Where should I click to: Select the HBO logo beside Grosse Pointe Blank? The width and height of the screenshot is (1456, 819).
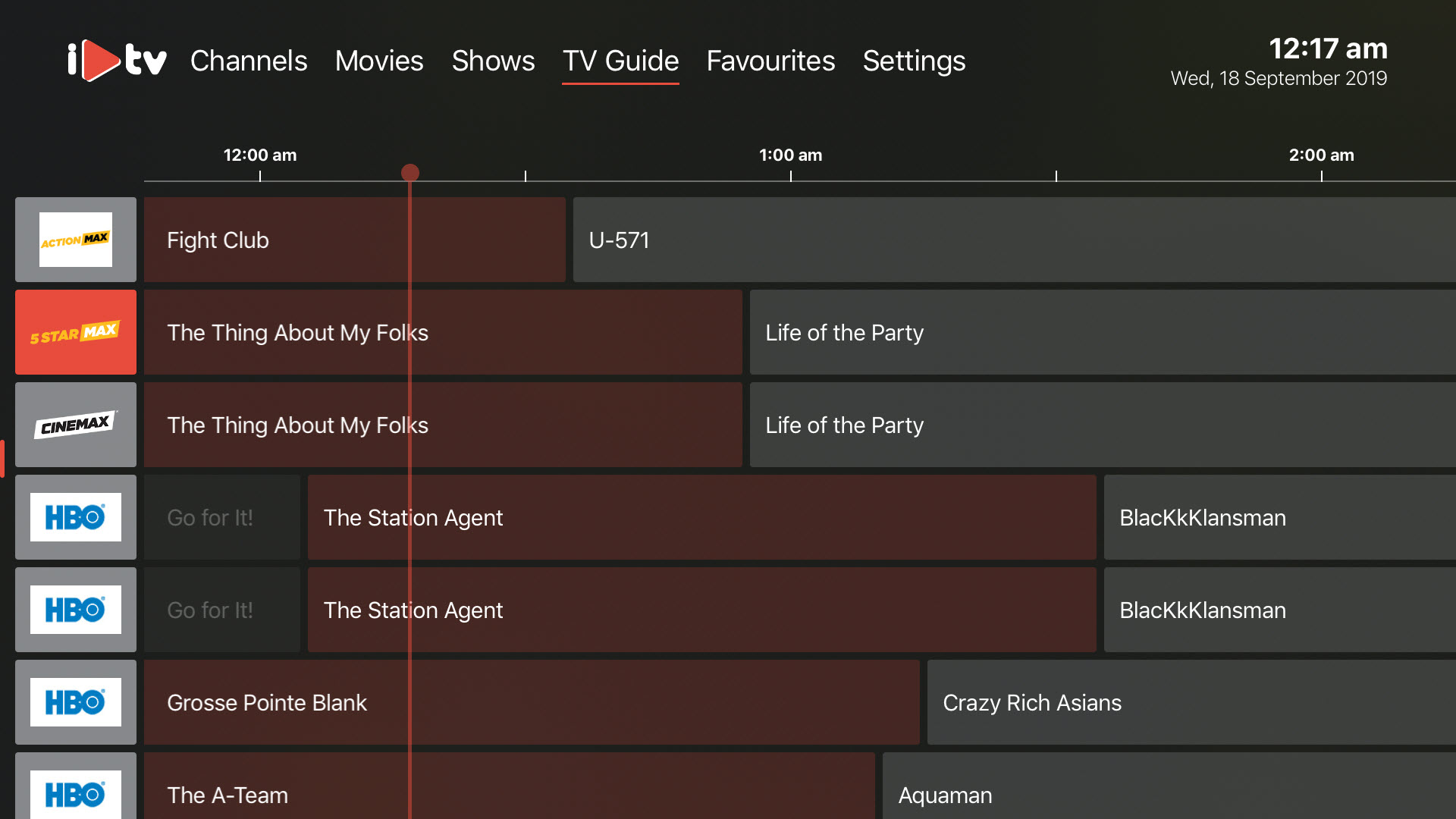[76, 702]
